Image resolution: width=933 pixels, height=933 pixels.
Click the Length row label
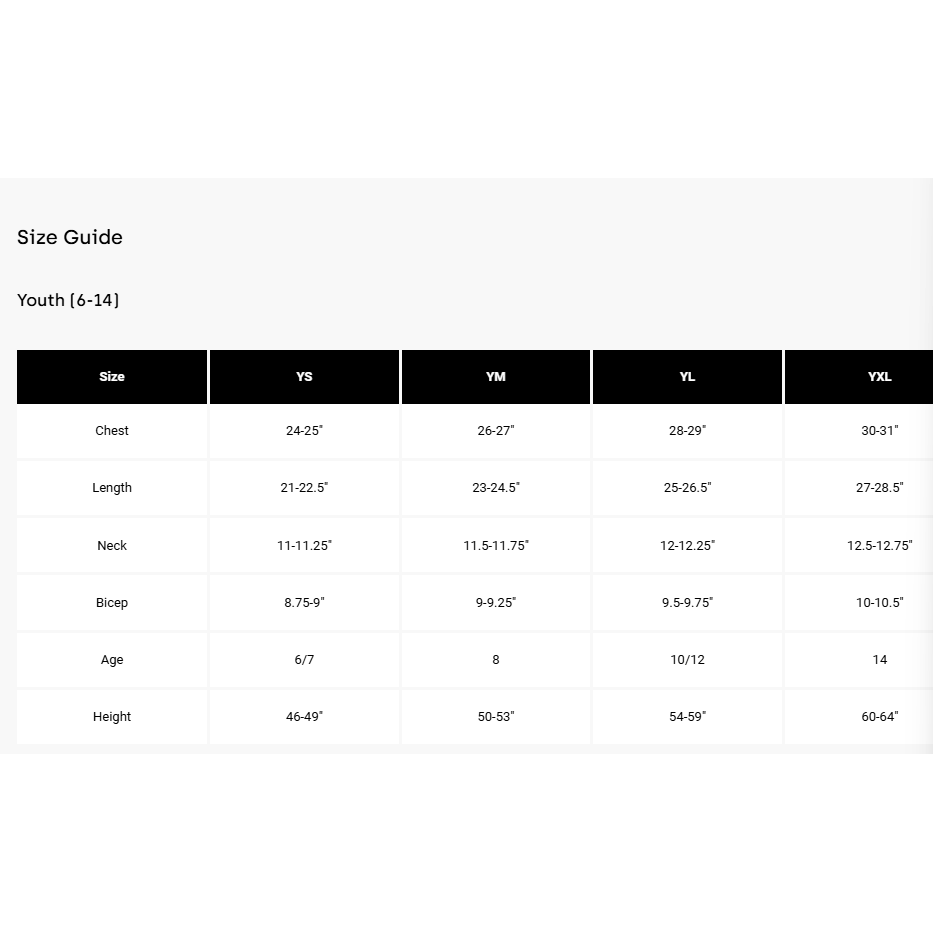tap(112, 488)
